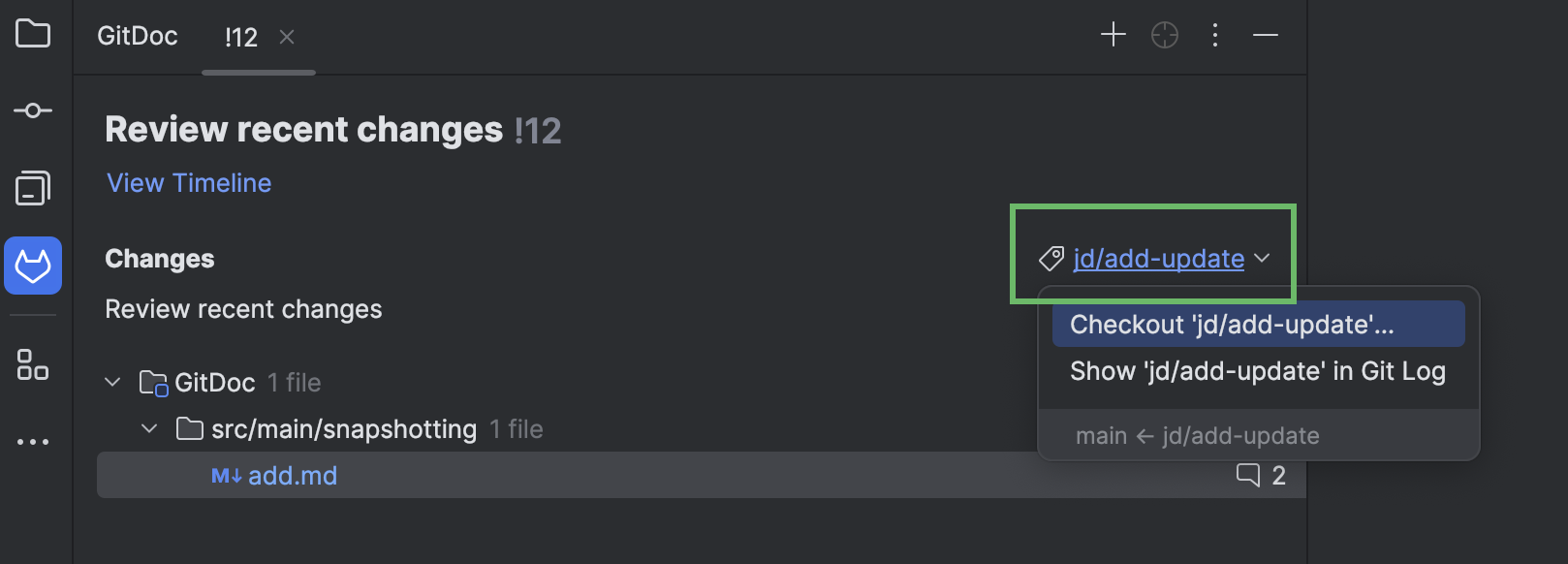This screenshot has width=1568, height=564.
Task: Switch to the GitDoc tab
Action: click(x=137, y=36)
